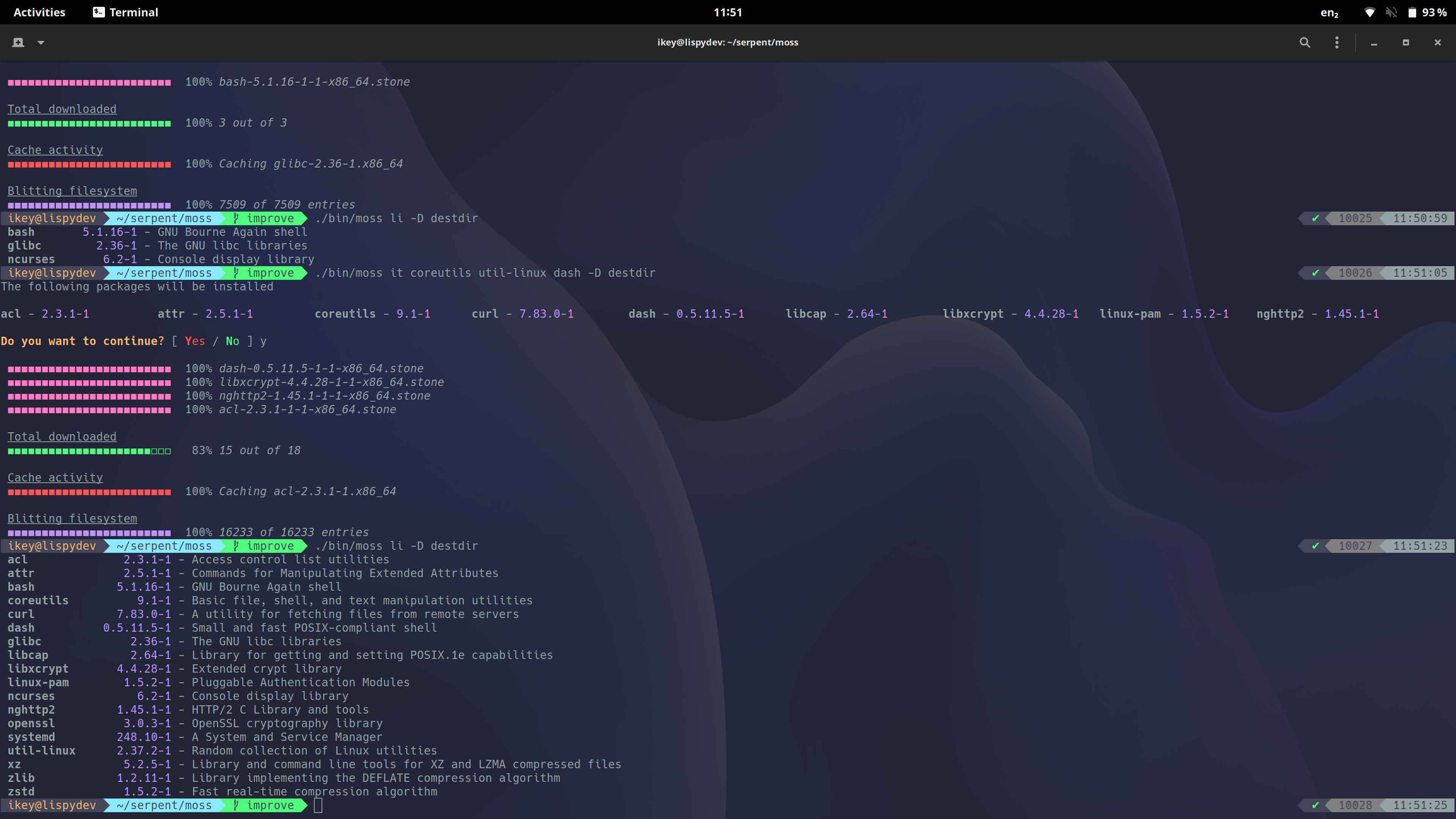Open the calendar by clicking the 11:51 clock
Screen dimensions: 1456x819
tap(728, 12)
